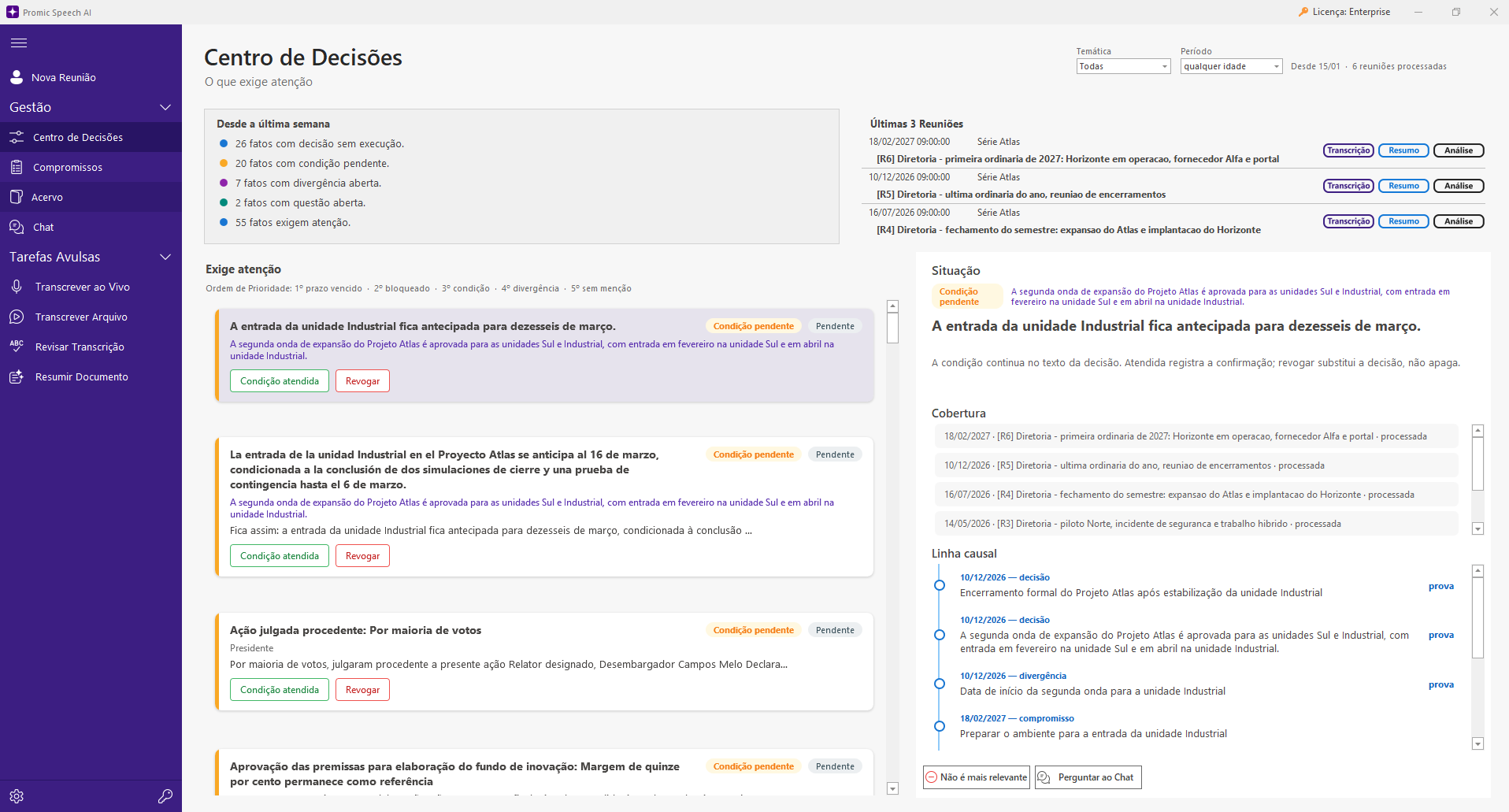
Task: Click Análise button for the R6 Diretoria meeting
Action: tap(1458, 150)
